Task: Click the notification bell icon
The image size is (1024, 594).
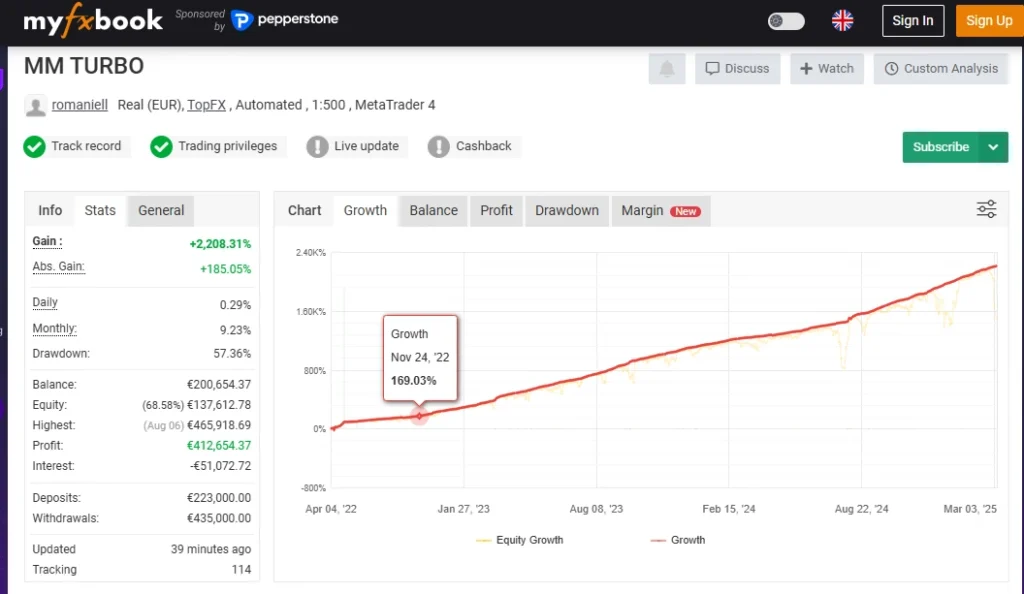Action: 666,69
